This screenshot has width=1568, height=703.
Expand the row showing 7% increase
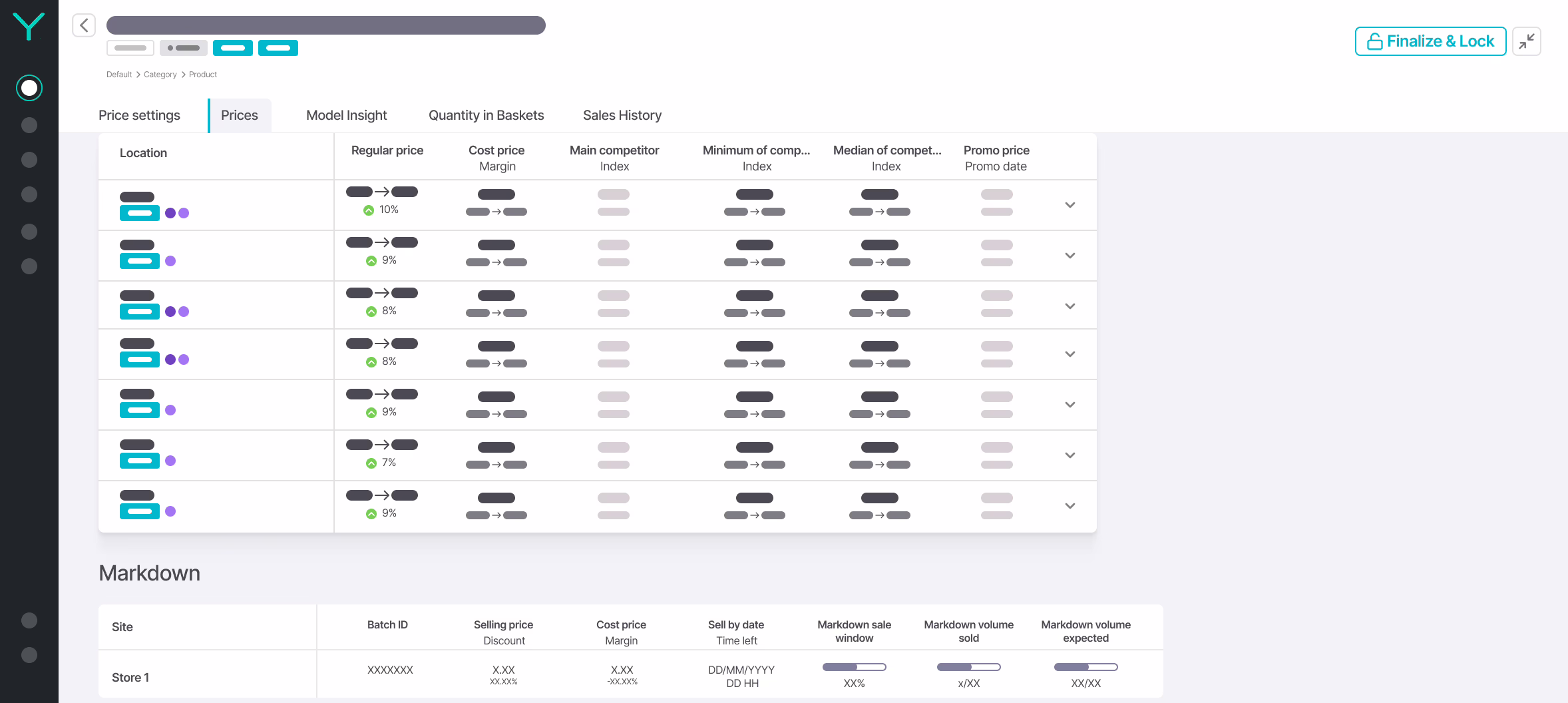[1070, 455]
